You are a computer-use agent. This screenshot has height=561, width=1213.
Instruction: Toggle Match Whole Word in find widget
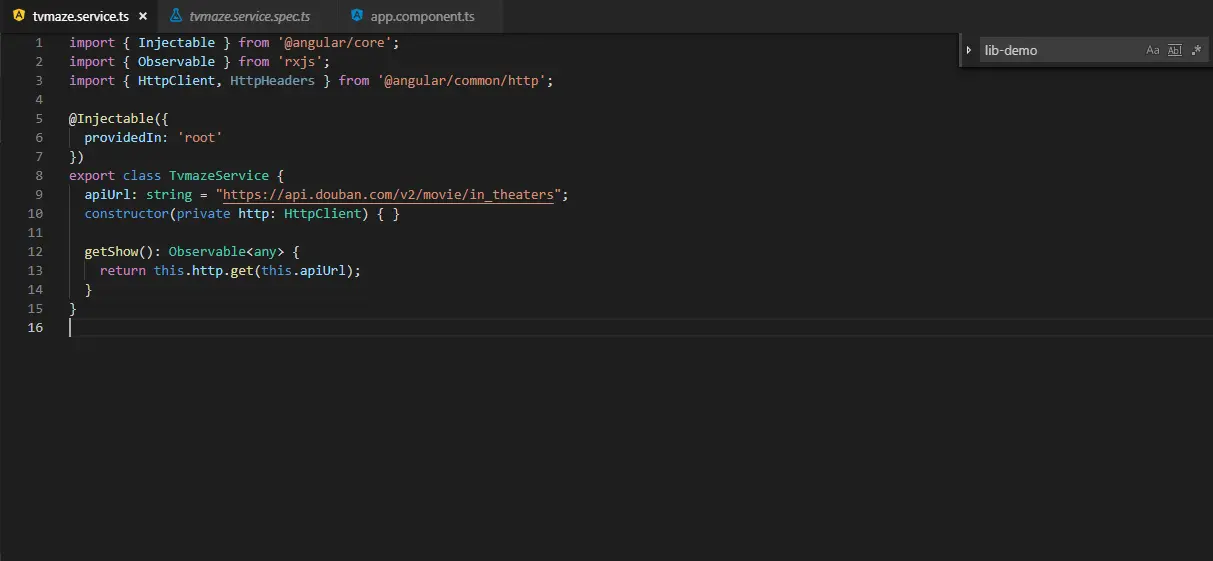[1174, 50]
